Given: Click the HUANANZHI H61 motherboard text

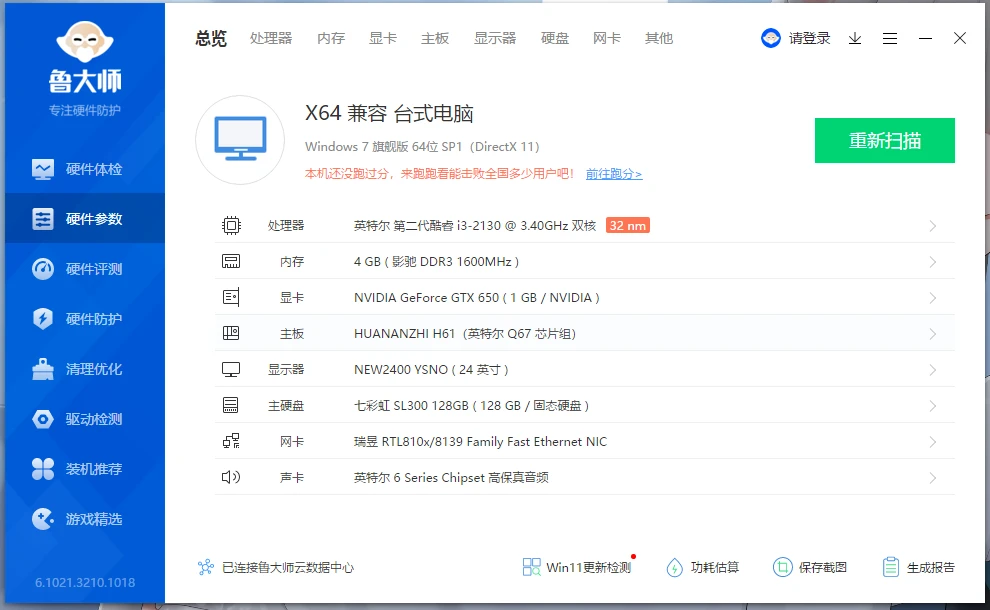Looking at the screenshot, I should point(465,333).
